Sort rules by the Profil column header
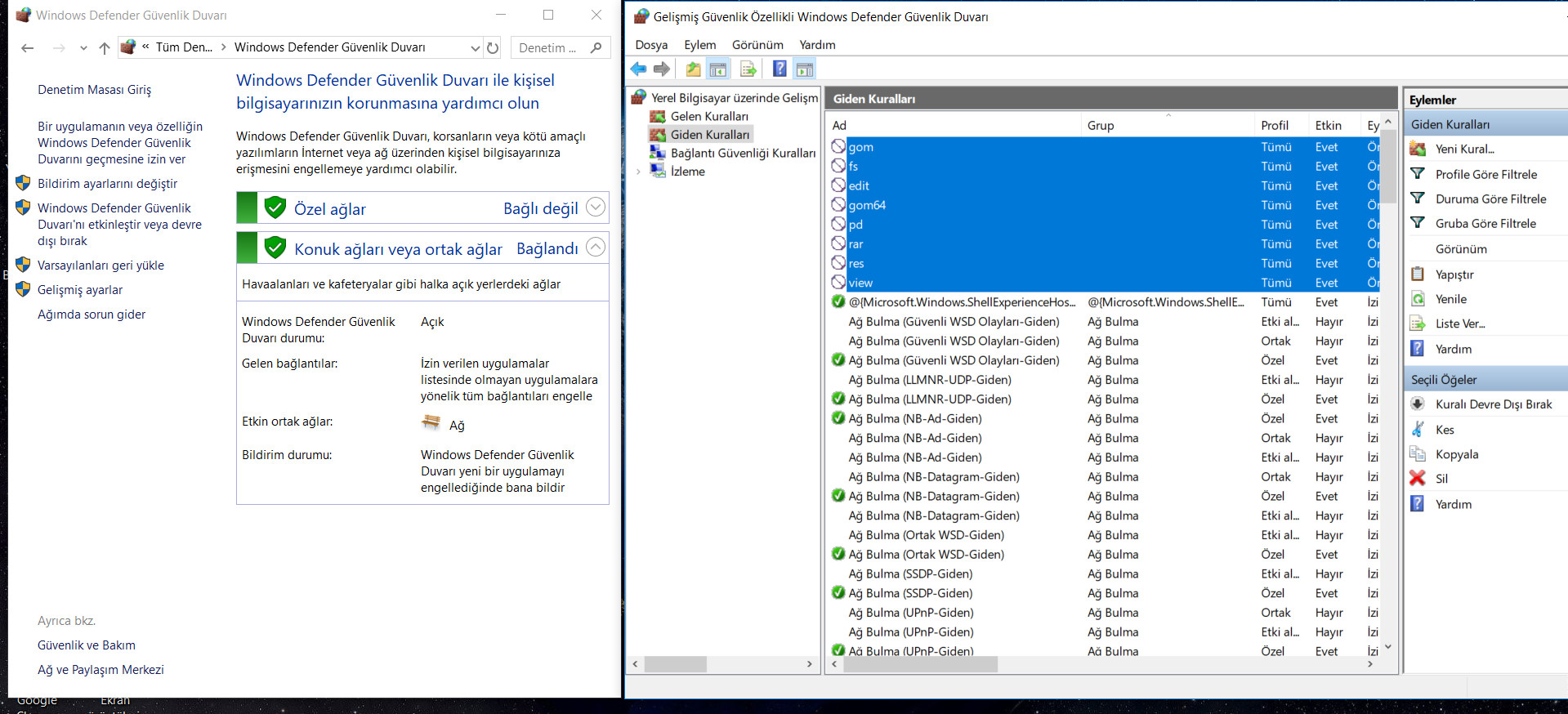Image resolution: width=1568 pixels, height=714 pixels. point(1280,125)
